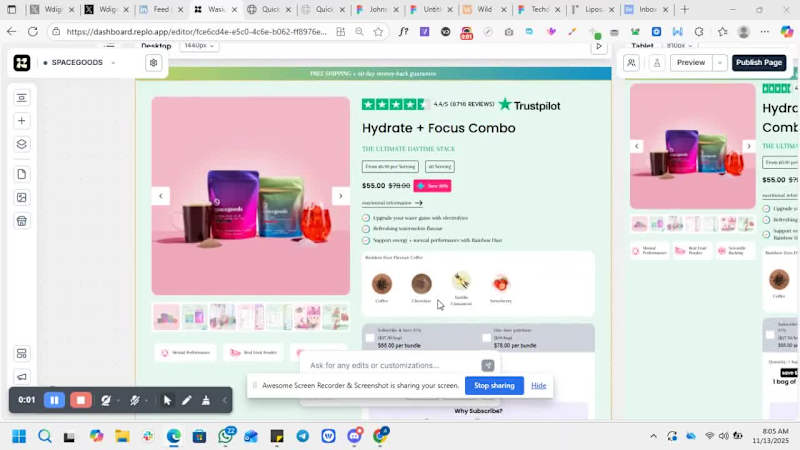Click the Save badge button beside price

point(432,186)
